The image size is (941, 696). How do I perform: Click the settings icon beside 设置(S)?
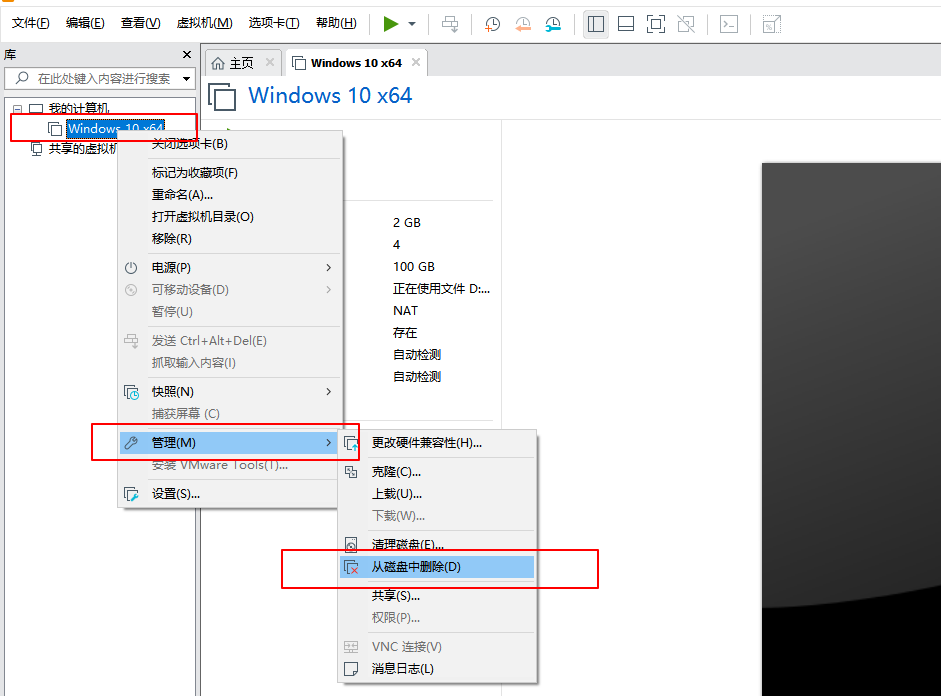click(131, 494)
